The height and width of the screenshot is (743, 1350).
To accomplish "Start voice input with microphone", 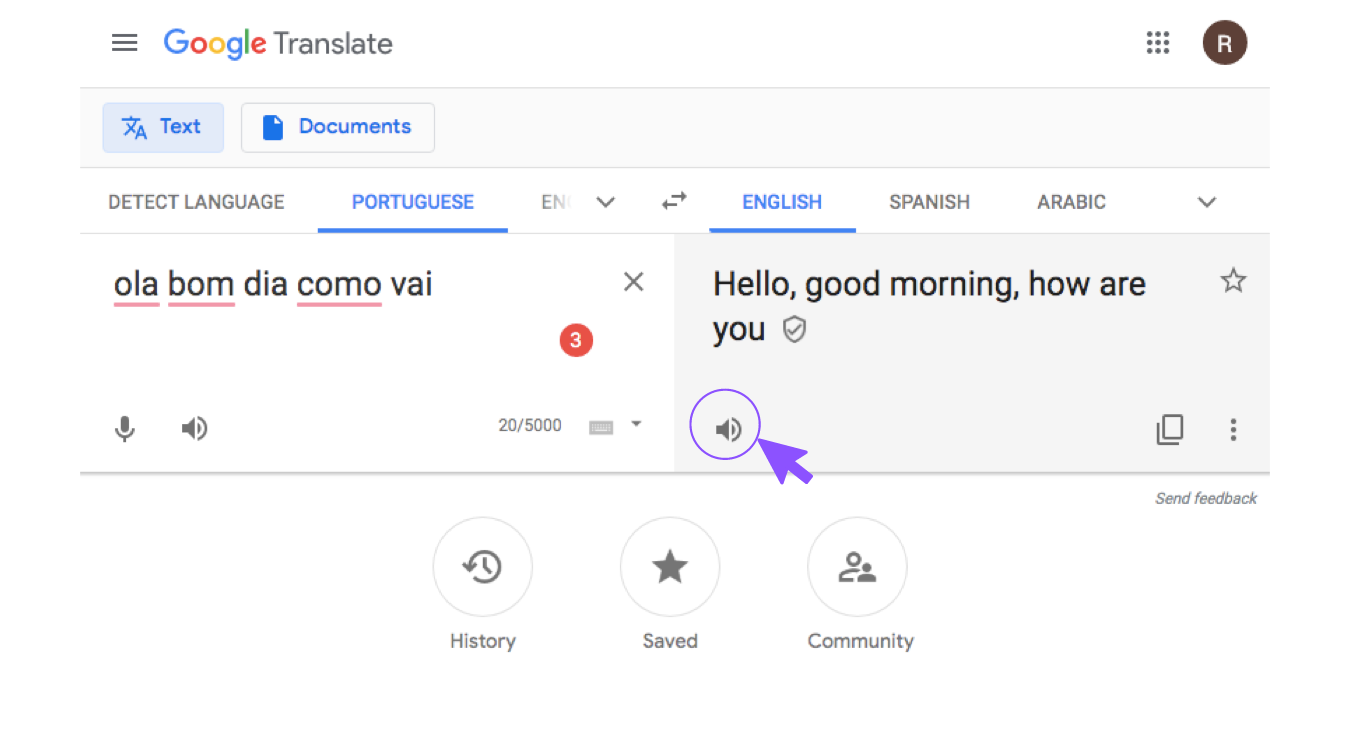I will [x=124, y=429].
